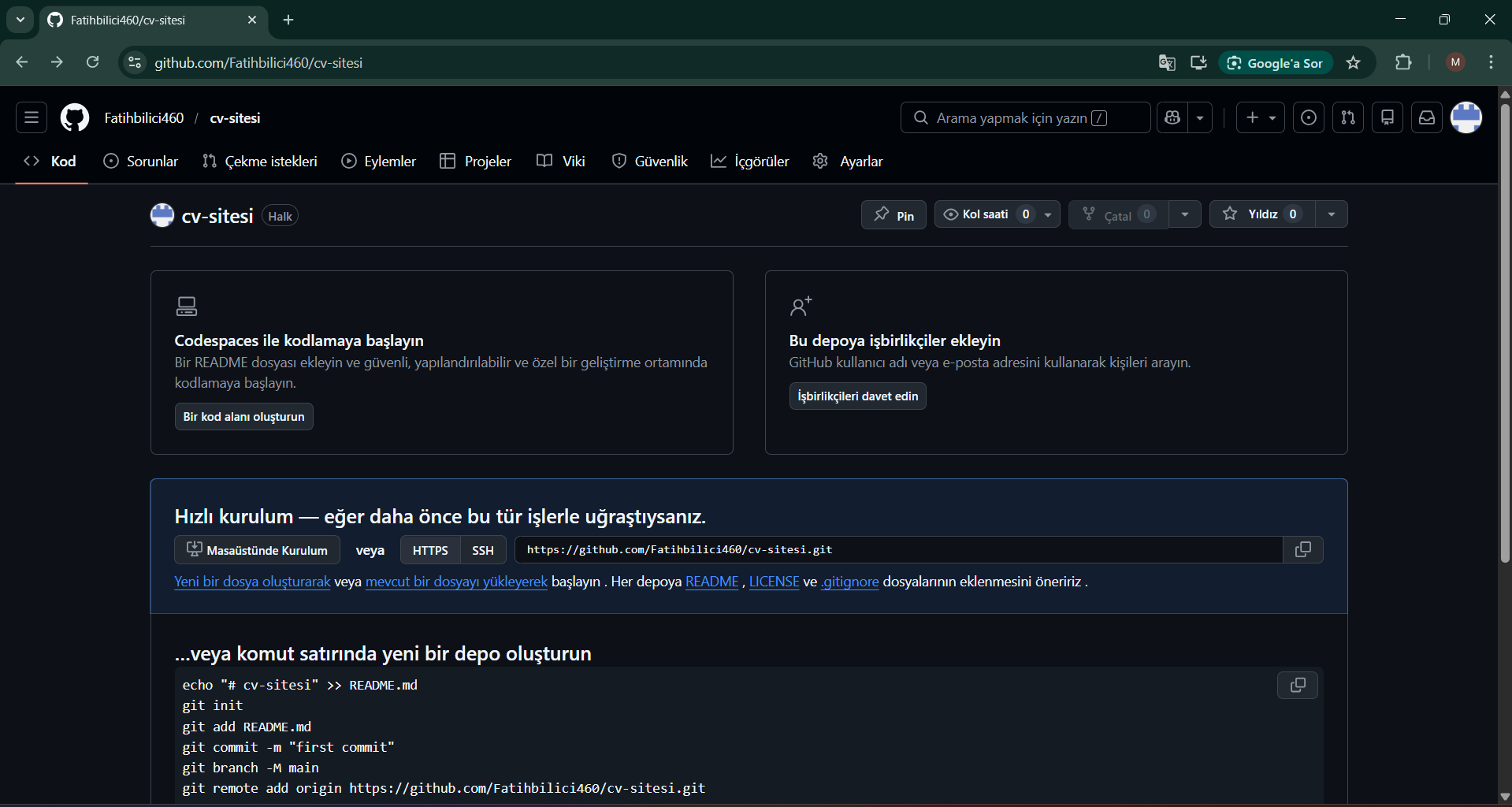Screen dimensions: 1512x807
Task: Open the user profile avatar menu
Action: click(1466, 117)
